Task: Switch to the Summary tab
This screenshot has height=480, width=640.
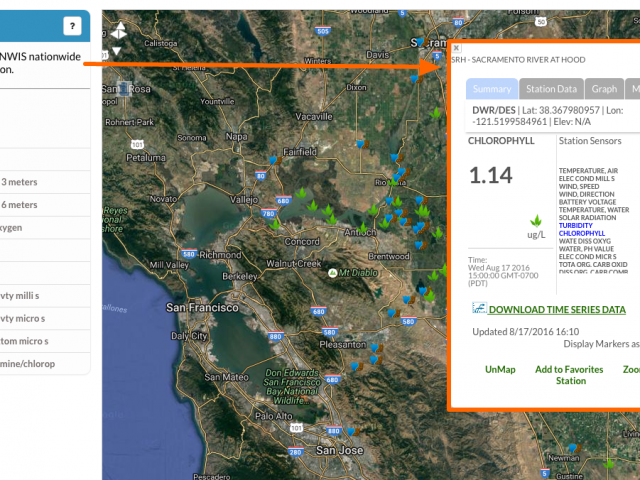Action: tap(492, 89)
